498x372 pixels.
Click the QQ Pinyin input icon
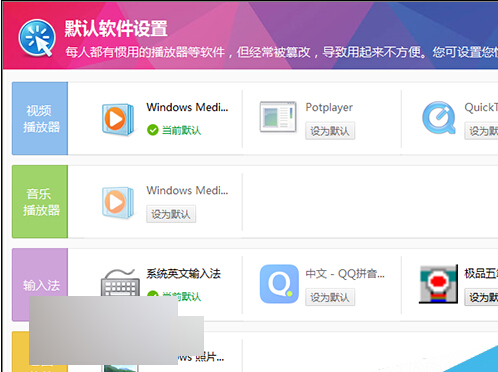[279, 284]
